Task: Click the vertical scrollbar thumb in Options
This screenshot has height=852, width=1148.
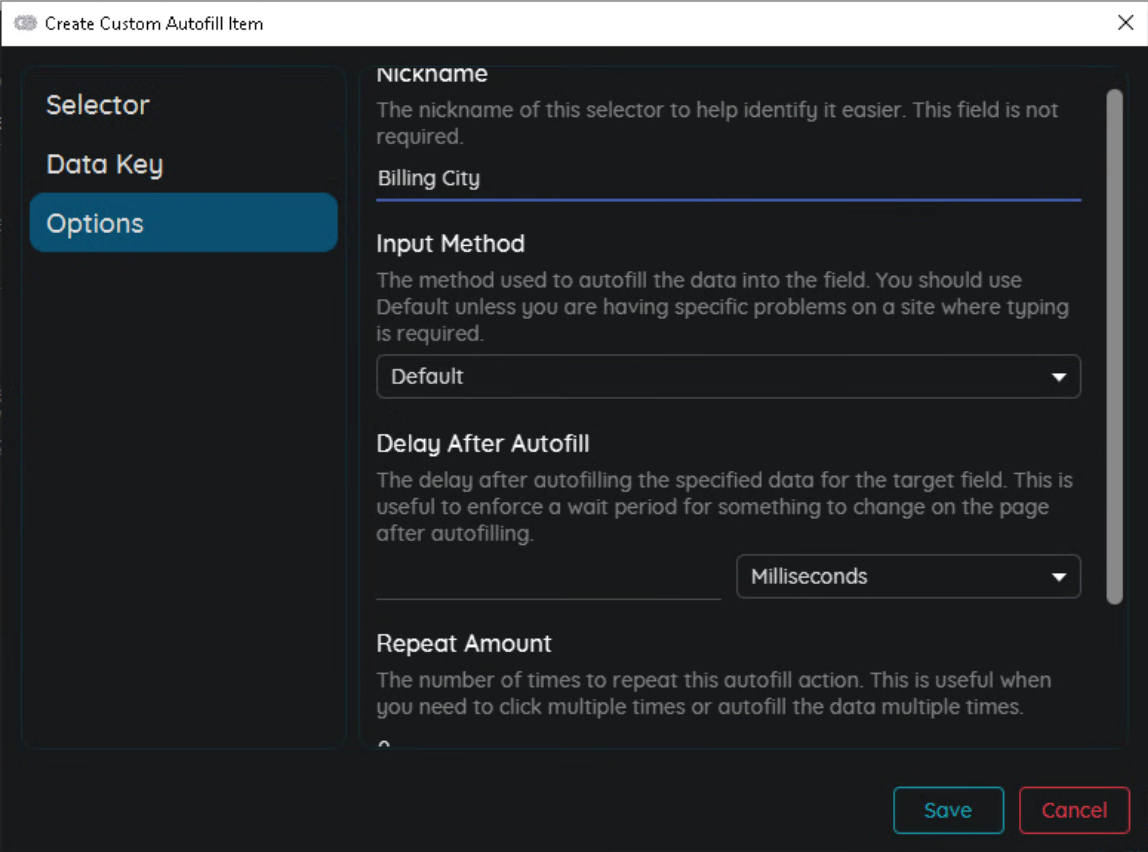Action: point(1114,345)
